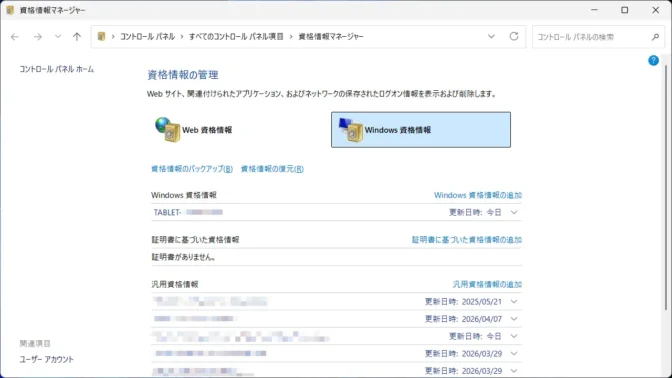
Task: Click 証明書に基づいた資格情報の追加 link
Action: 467,240
